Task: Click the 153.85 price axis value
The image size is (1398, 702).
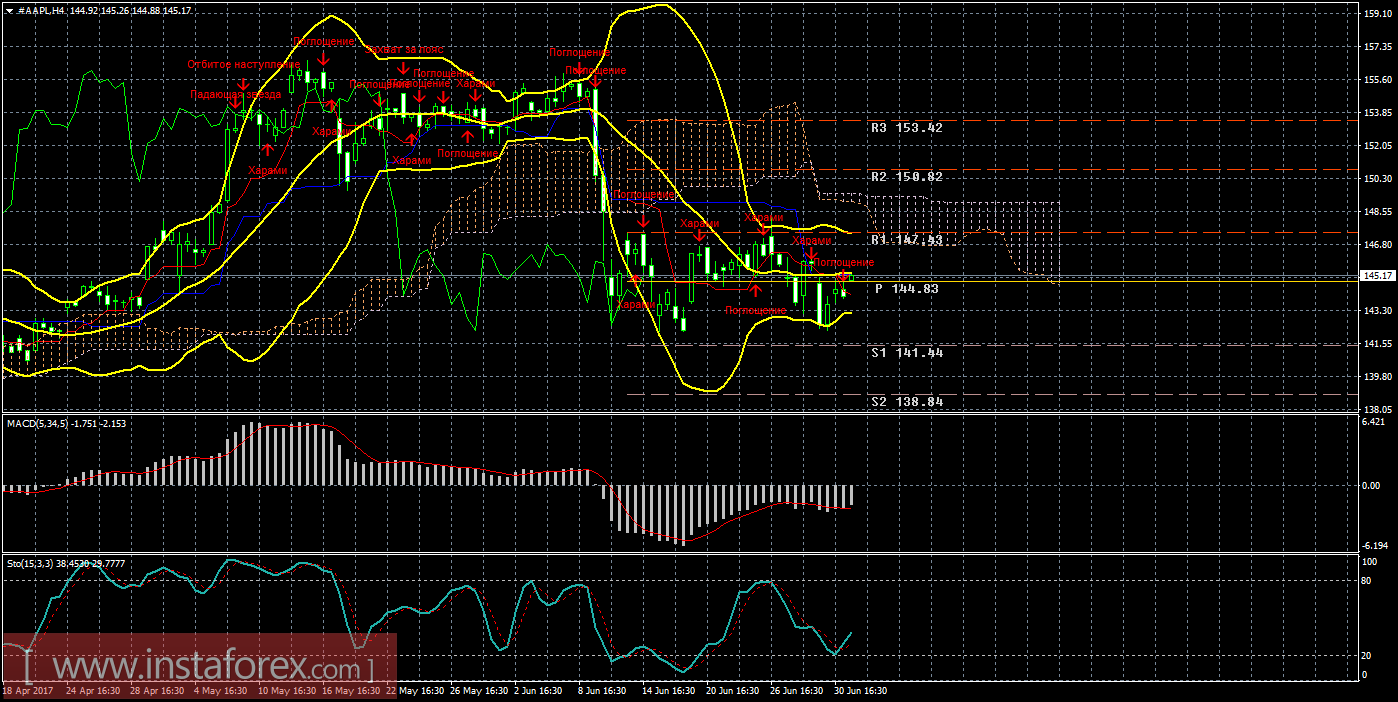Action: pos(1378,113)
